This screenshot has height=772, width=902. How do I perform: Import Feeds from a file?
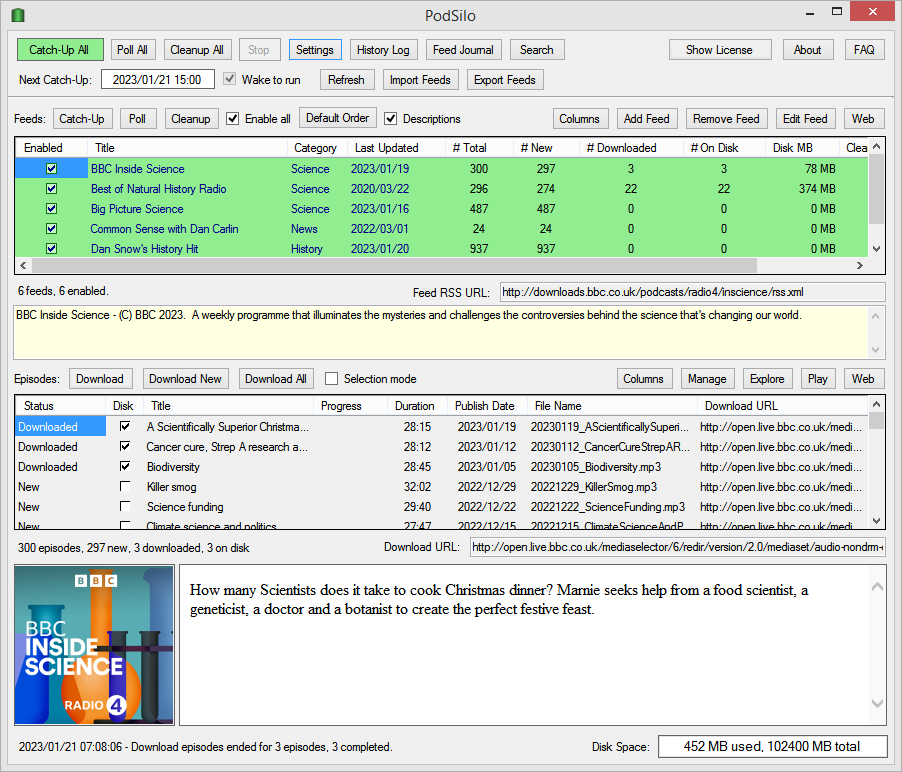[x=420, y=79]
